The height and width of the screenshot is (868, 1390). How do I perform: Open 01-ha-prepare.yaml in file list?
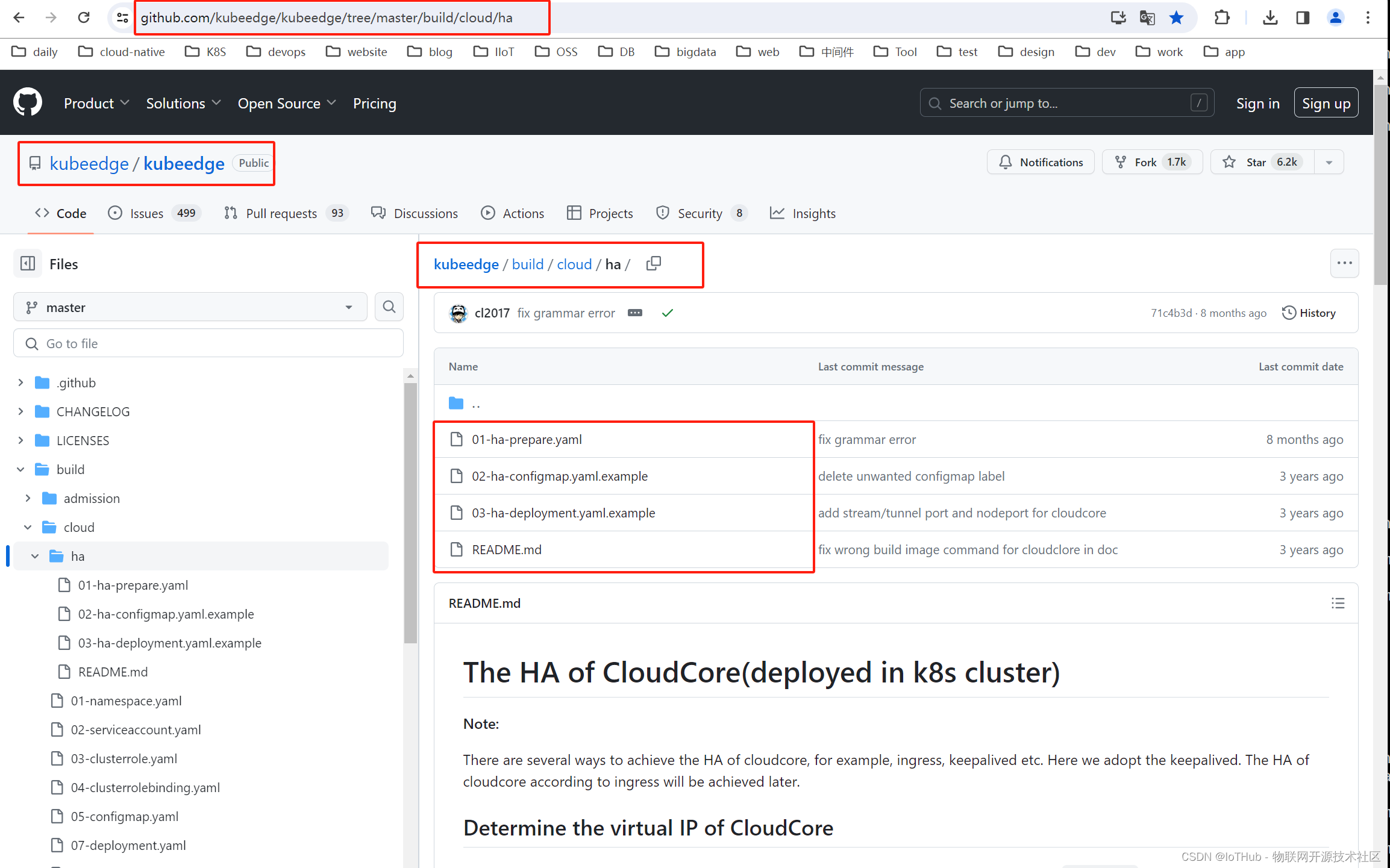(x=527, y=439)
